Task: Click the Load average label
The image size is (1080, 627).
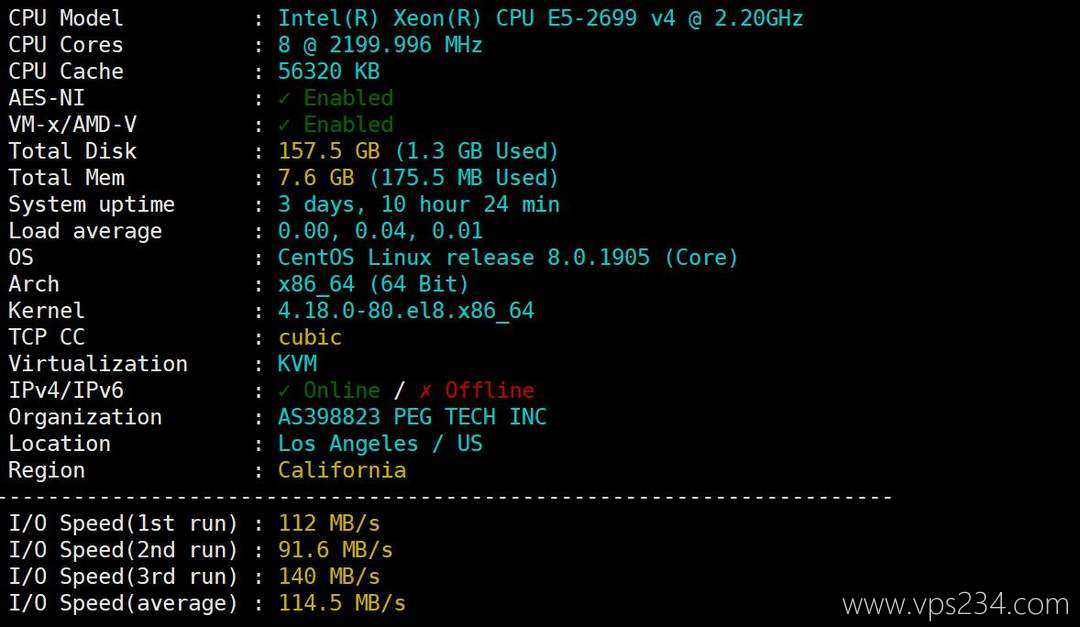Action: [x=85, y=232]
